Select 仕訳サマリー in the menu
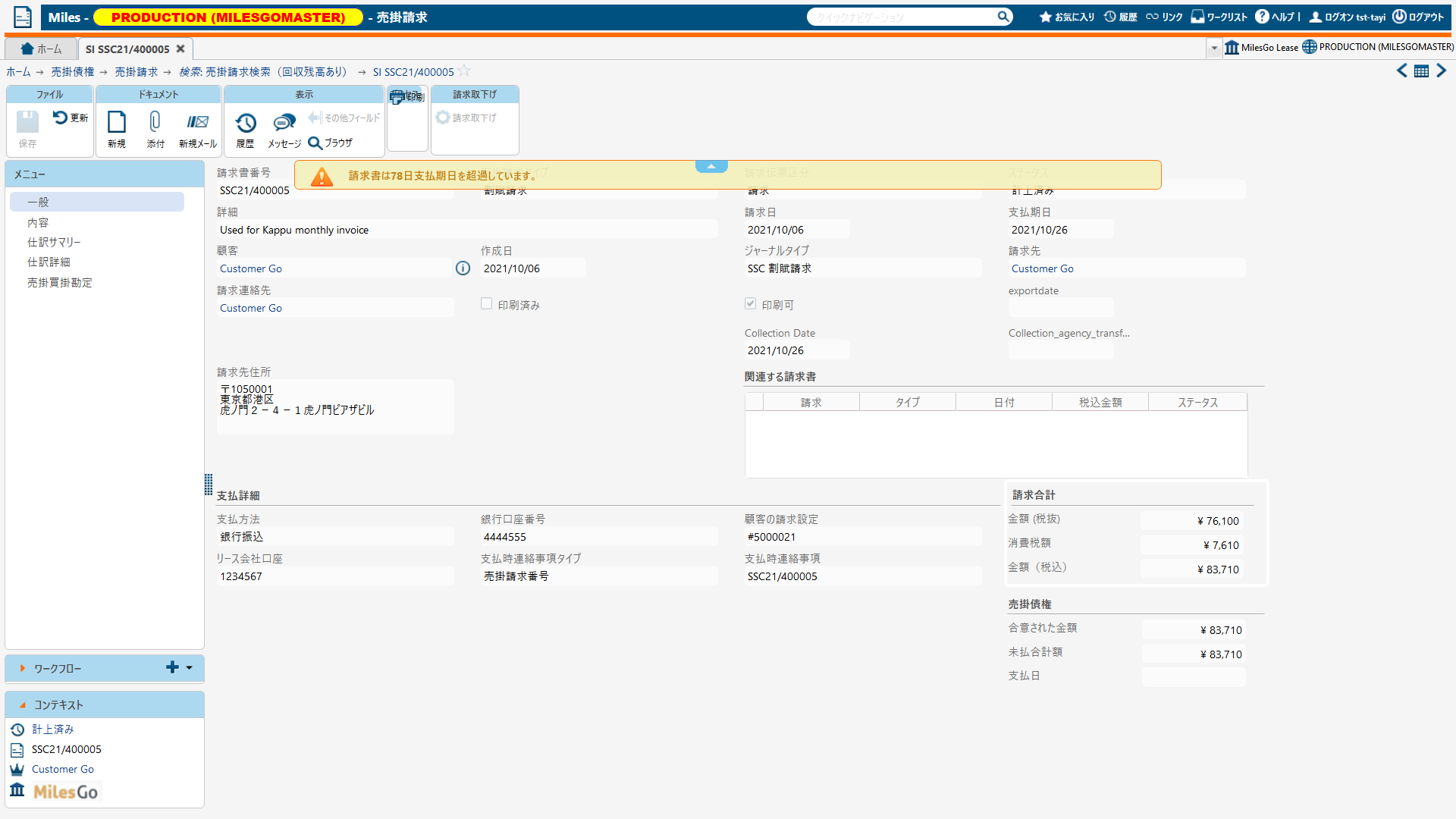 54,243
